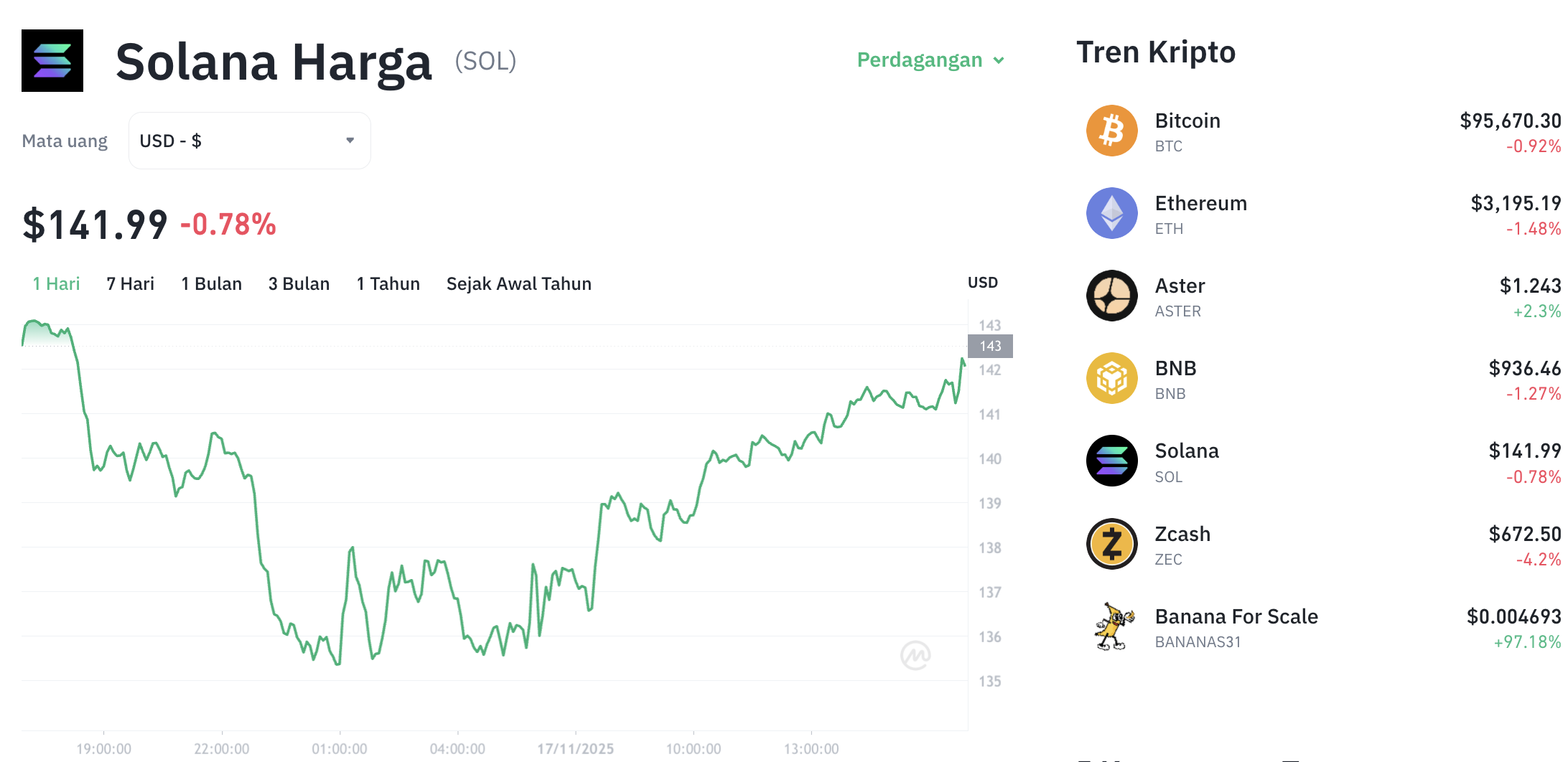Expand the Perdagangan dropdown

(930, 60)
